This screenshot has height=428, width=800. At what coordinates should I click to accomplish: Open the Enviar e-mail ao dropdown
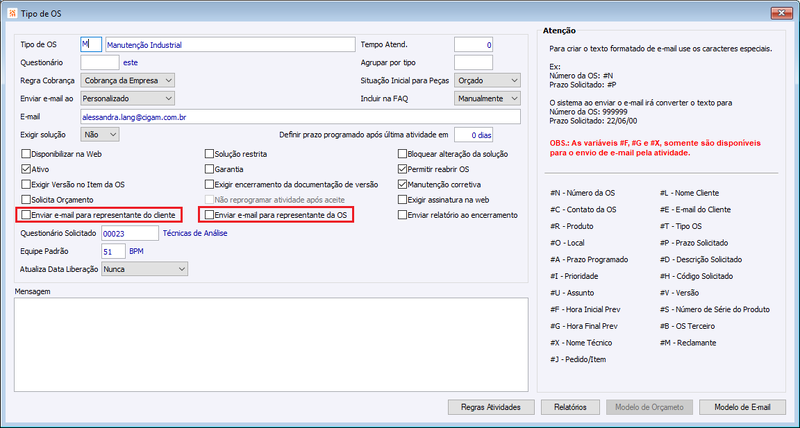(x=128, y=98)
